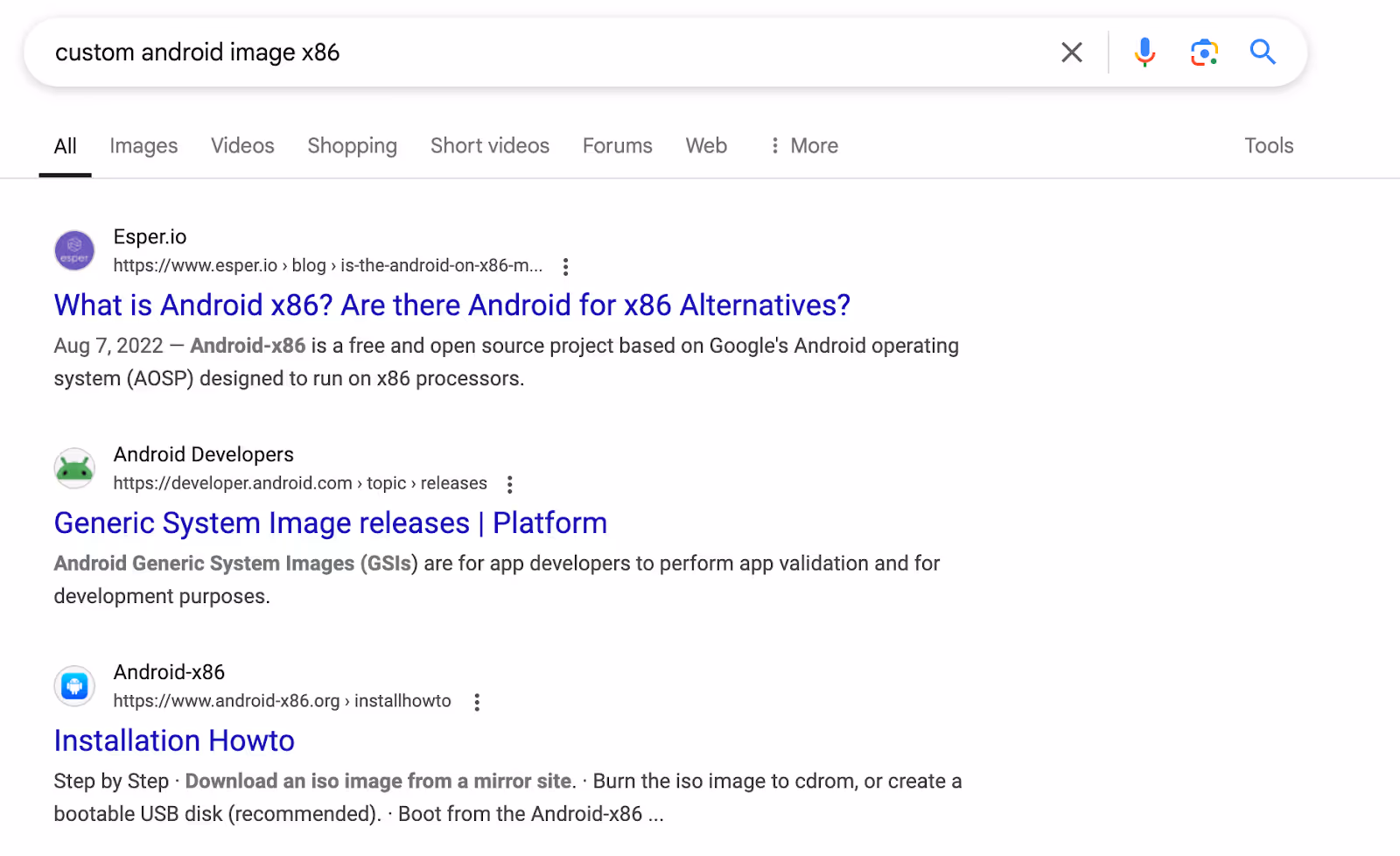Switch to the Short videos tab
This screenshot has width=1400, height=856.
[490, 145]
